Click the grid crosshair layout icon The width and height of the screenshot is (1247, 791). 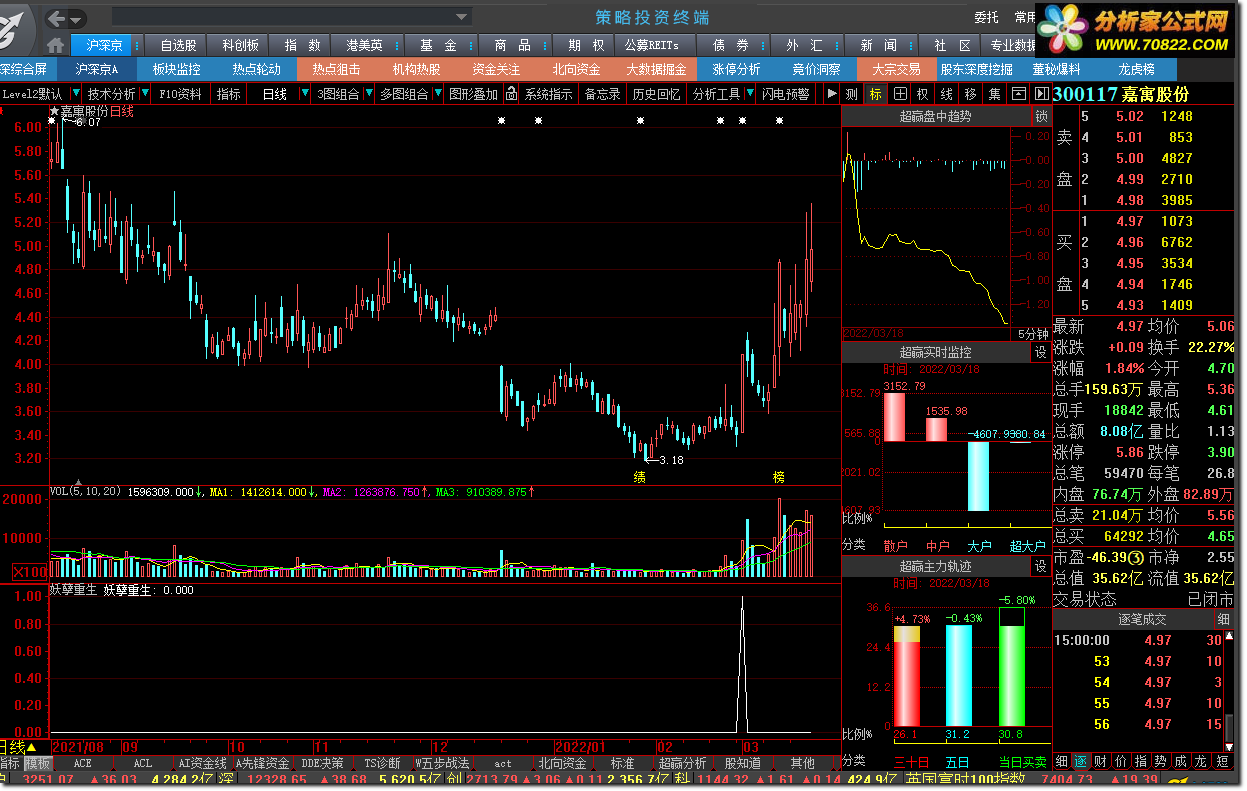click(x=900, y=94)
